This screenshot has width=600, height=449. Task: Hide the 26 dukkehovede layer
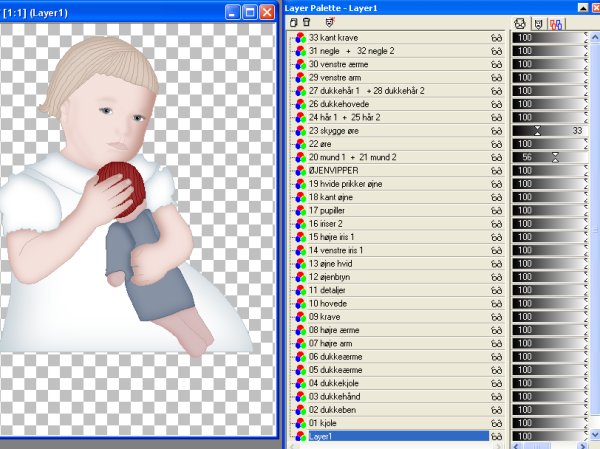pyautogui.click(x=496, y=103)
